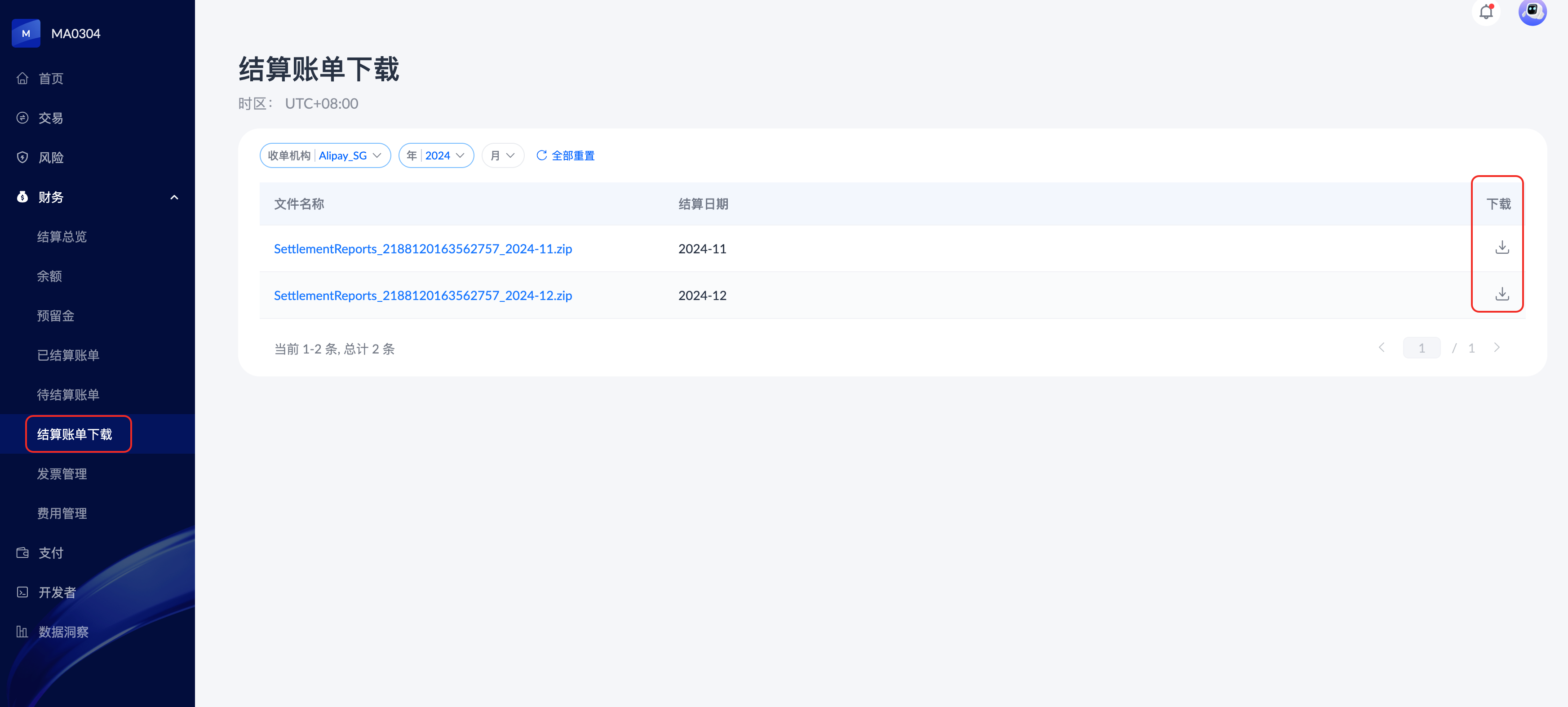Go to 首页 home in sidebar

[x=50, y=79]
